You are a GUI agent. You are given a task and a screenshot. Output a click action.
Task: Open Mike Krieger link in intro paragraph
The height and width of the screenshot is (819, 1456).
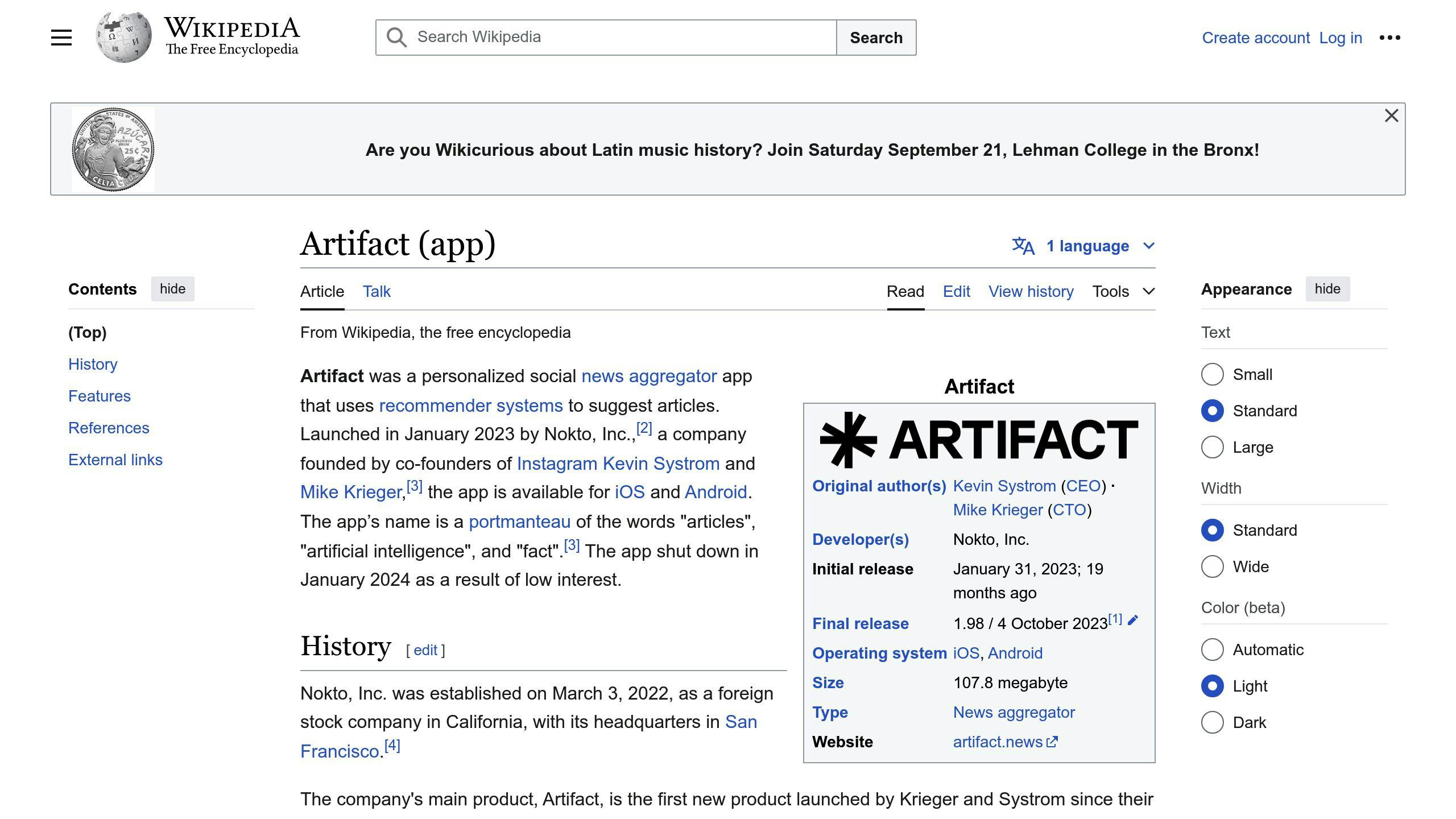[x=351, y=492]
